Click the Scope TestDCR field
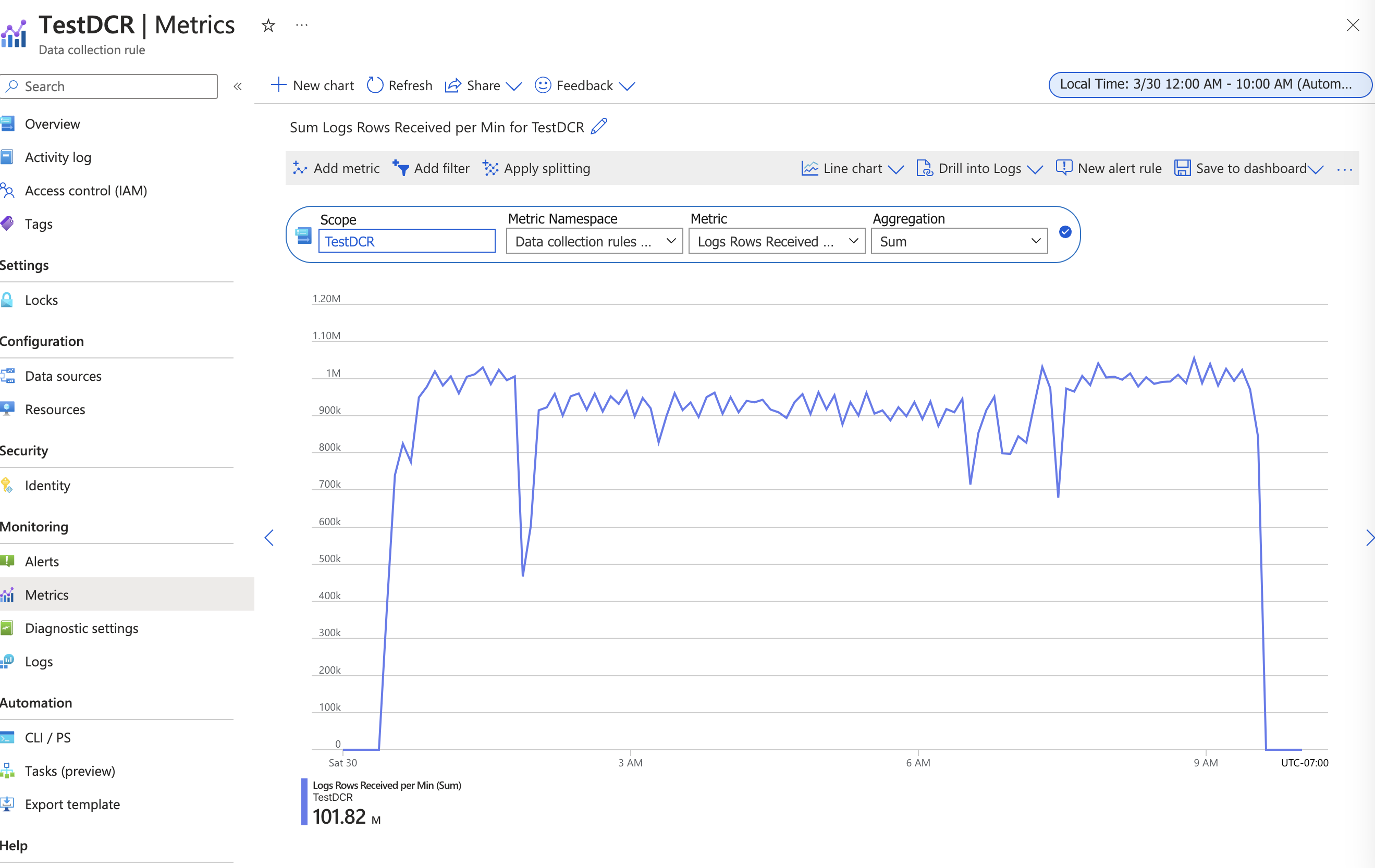1375x868 pixels. [407, 241]
